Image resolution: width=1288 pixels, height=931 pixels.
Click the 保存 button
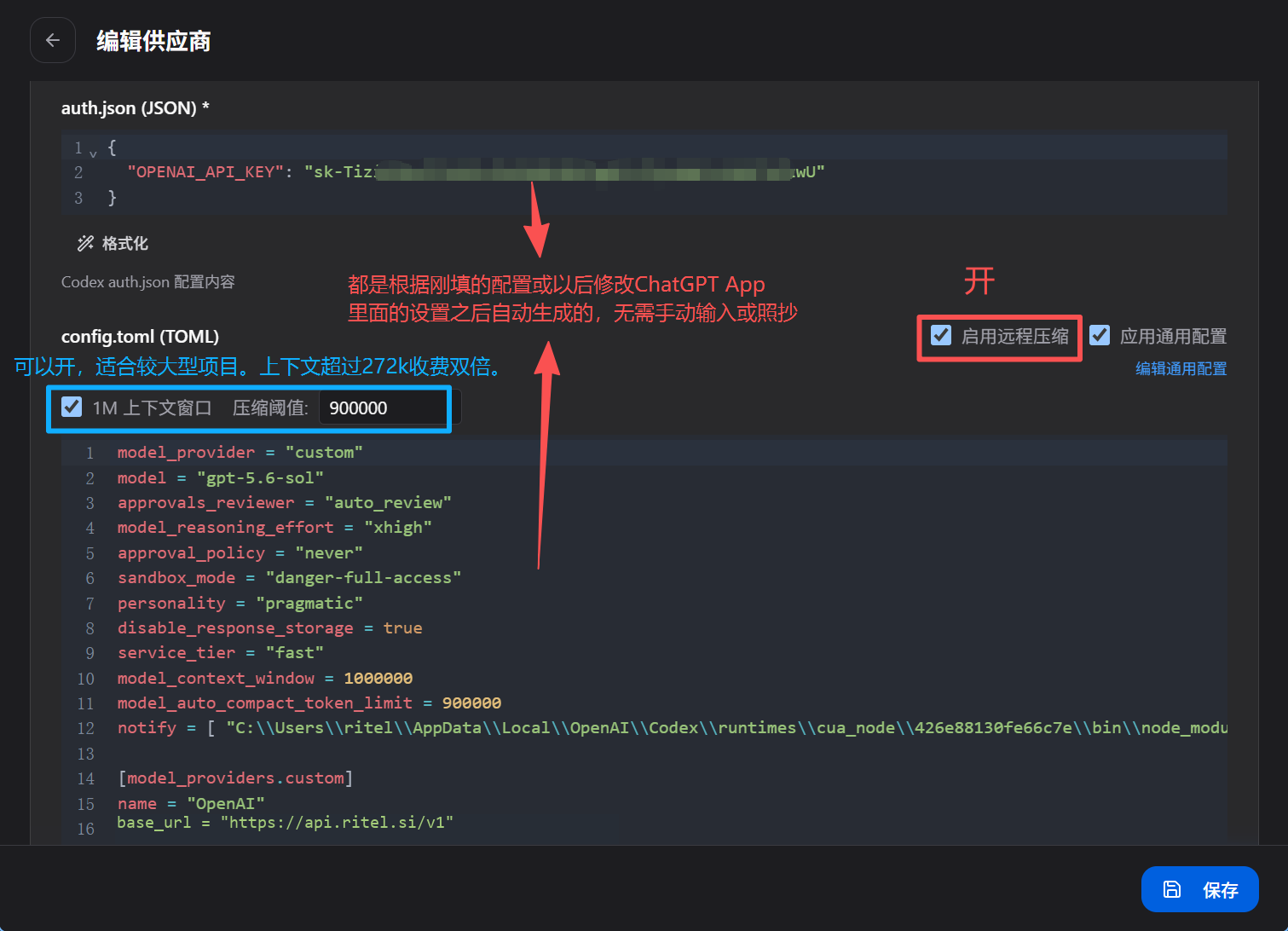coord(1199,889)
